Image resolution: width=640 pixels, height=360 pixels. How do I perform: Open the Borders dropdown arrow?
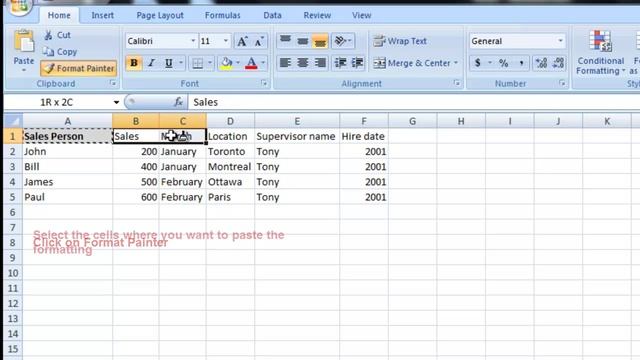tap(210, 63)
